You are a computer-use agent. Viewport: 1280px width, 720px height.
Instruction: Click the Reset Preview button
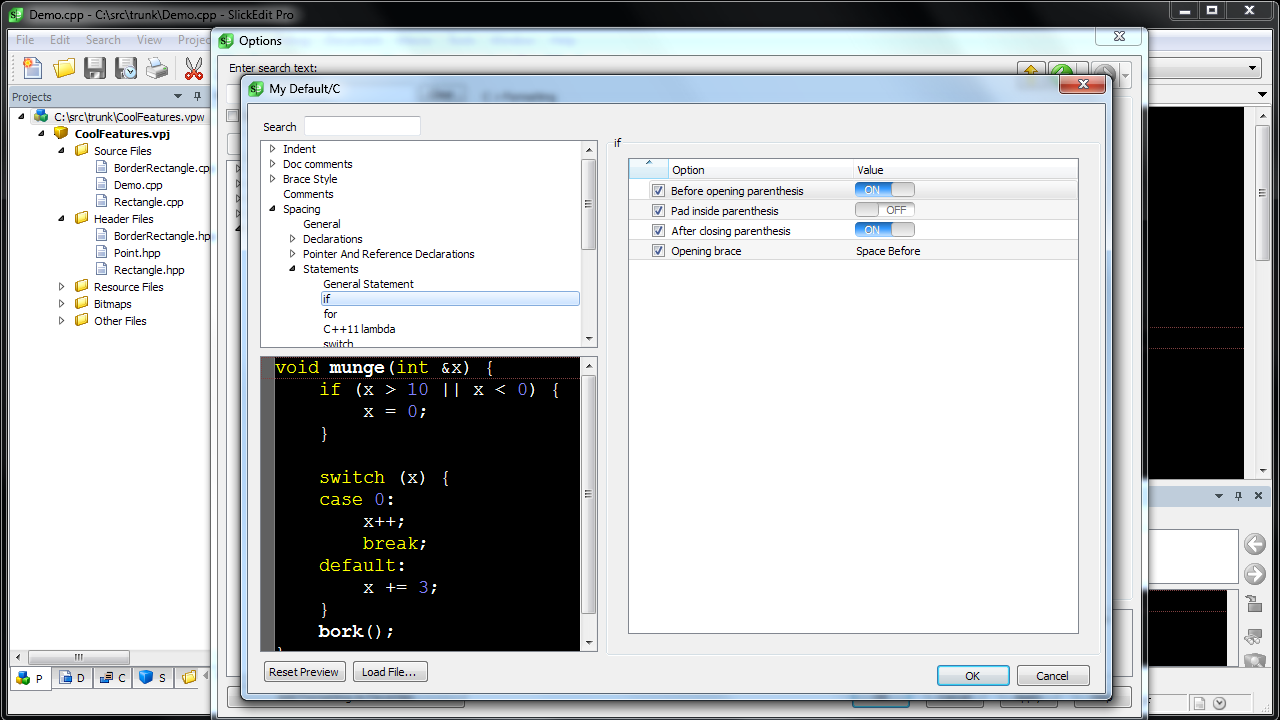pyautogui.click(x=304, y=672)
